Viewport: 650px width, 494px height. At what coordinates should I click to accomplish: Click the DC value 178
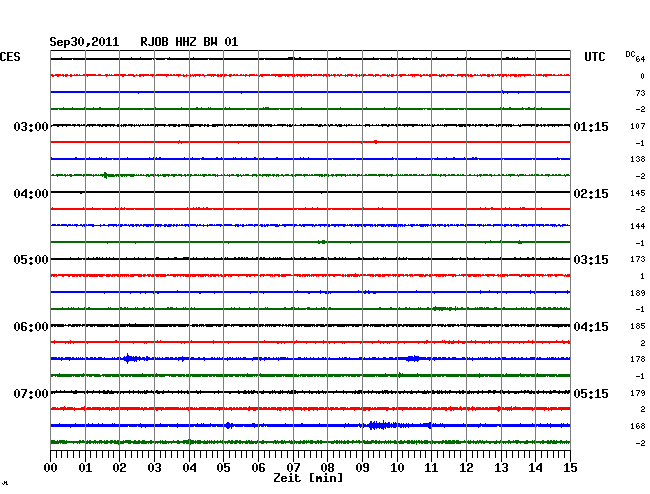638,359
